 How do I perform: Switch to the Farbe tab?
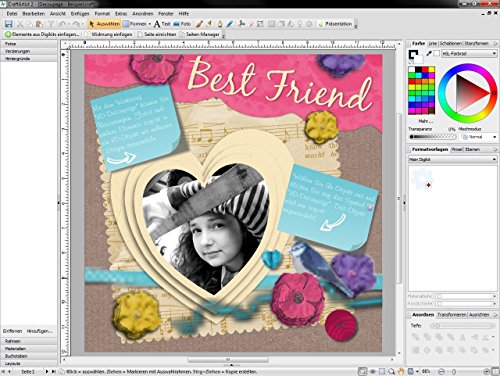point(418,43)
